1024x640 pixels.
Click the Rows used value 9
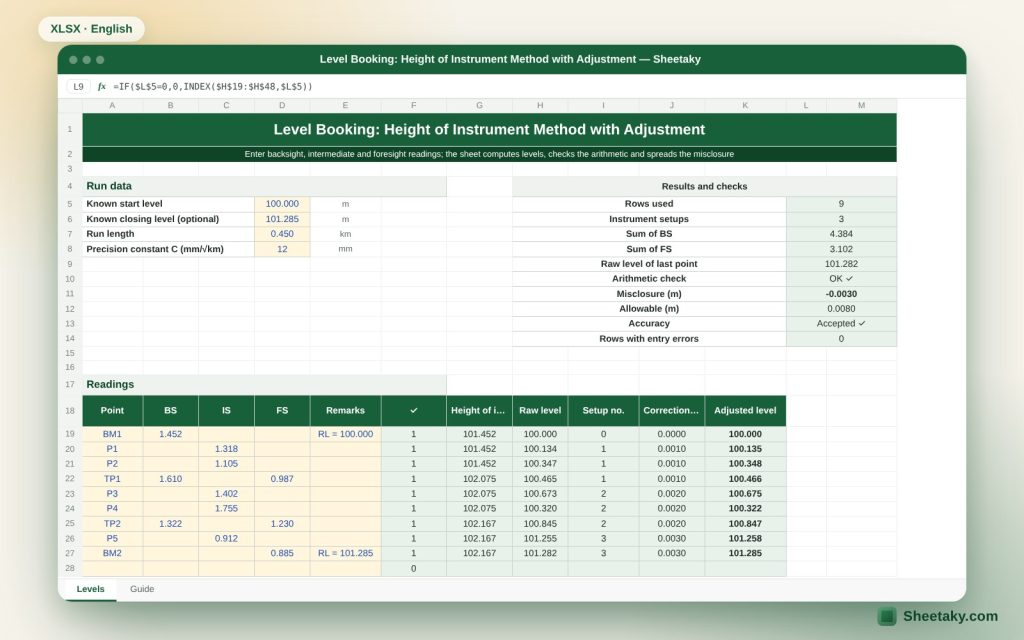(x=841, y=204)
